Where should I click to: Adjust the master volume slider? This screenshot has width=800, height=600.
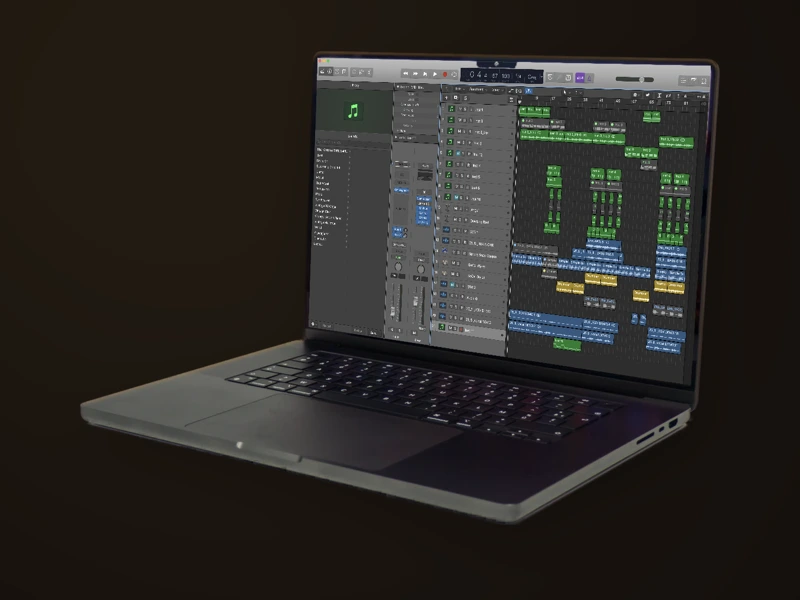pyautogui.click(x=635, y=80)
